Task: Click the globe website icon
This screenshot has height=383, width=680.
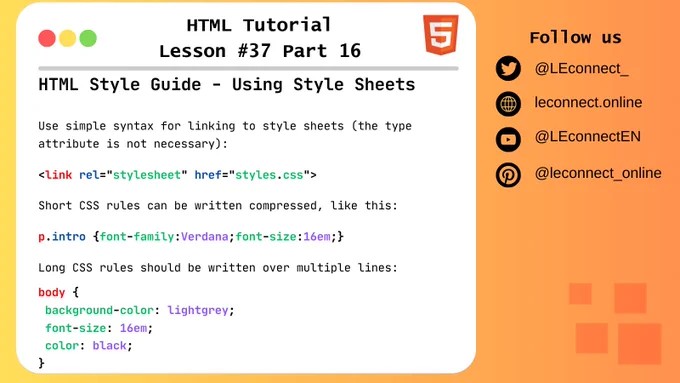Action: (x=508, y=104)
